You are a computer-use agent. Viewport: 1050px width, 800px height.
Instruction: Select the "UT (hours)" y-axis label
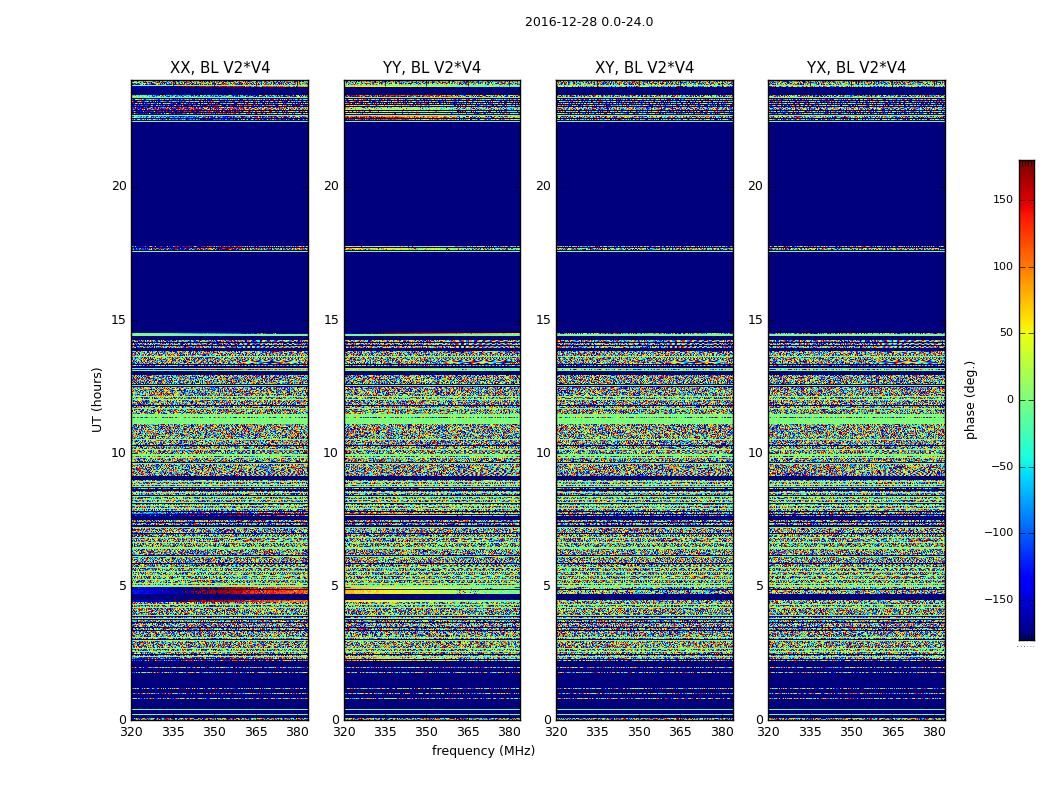click(98, 399)
